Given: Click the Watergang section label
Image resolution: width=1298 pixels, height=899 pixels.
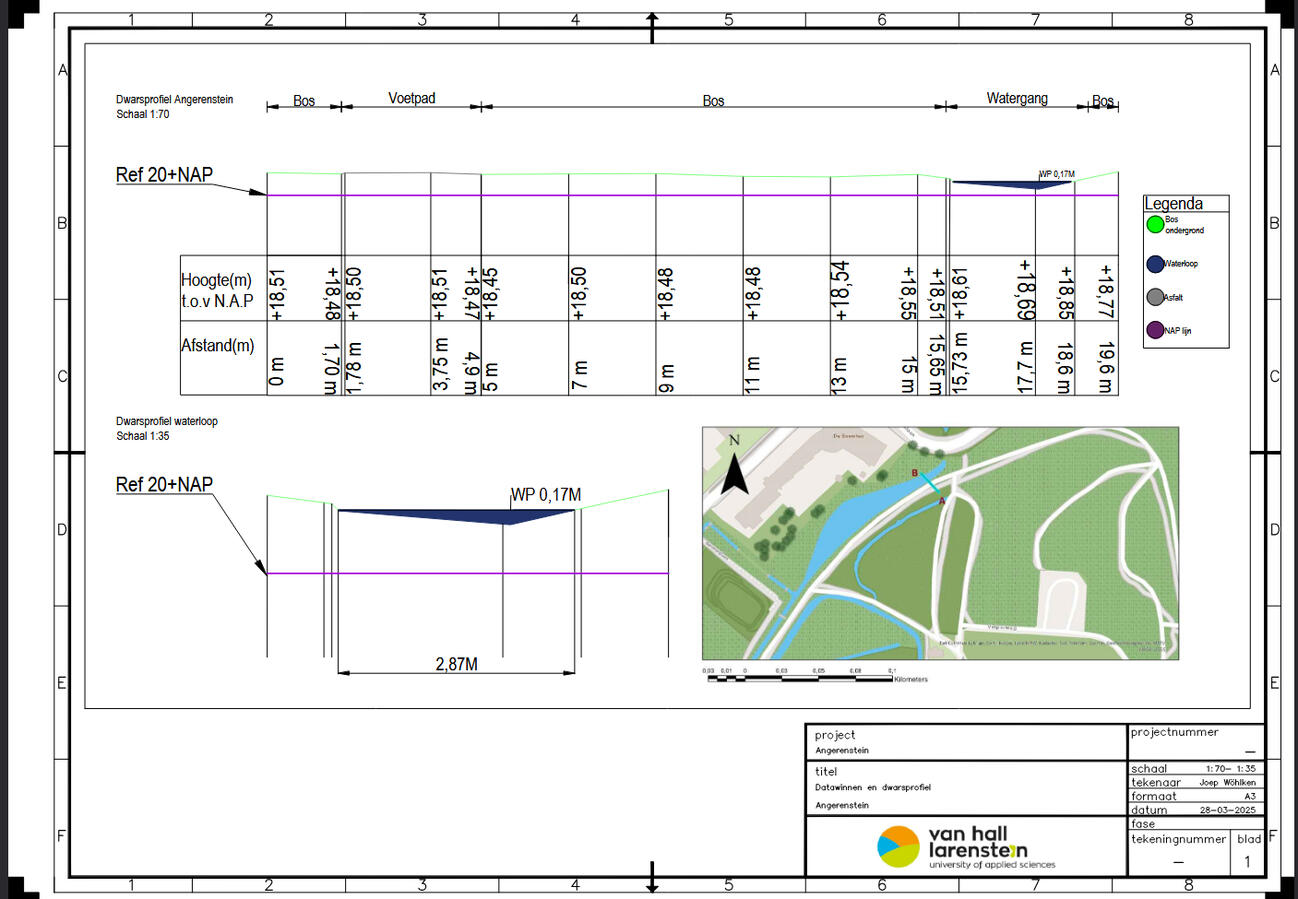Looking at the screenshot, I should [1017, 98].
